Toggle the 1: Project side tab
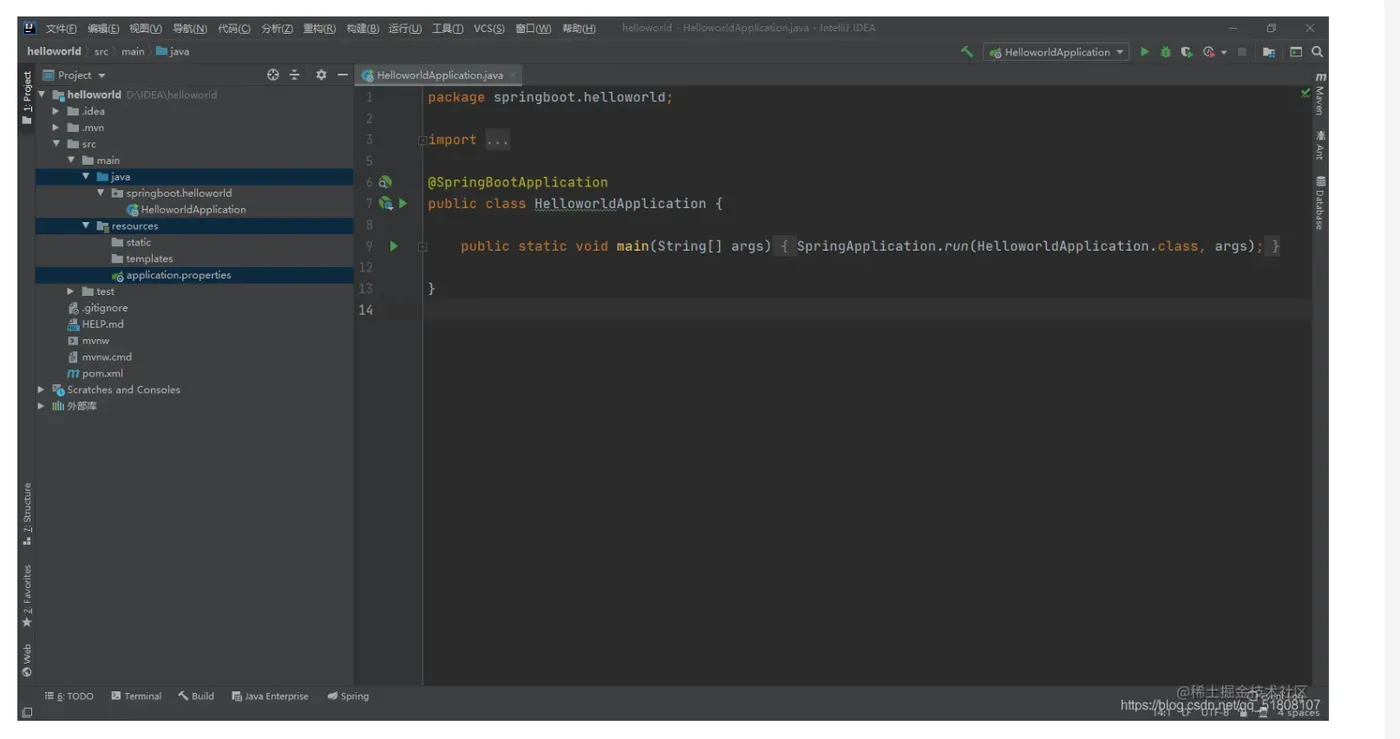 [27, 97]
